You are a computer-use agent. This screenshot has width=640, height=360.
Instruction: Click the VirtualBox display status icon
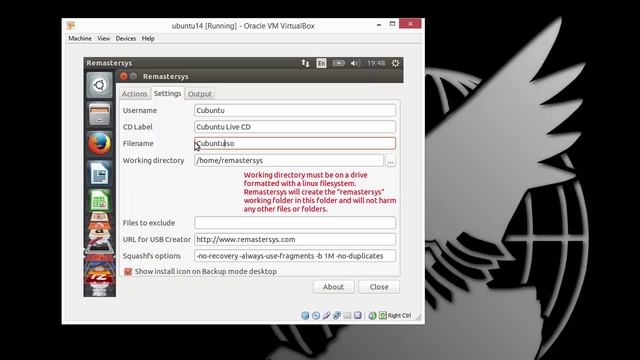coord(358,316)
